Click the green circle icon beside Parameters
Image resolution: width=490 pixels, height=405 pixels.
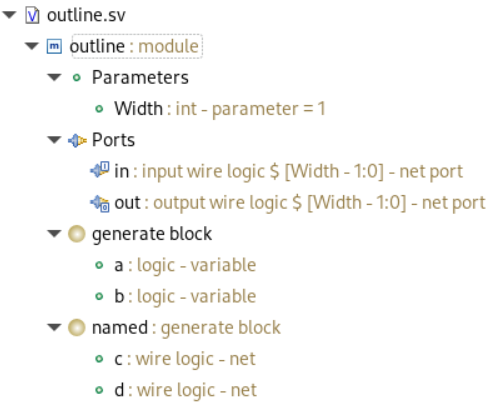tap(77, 78)
